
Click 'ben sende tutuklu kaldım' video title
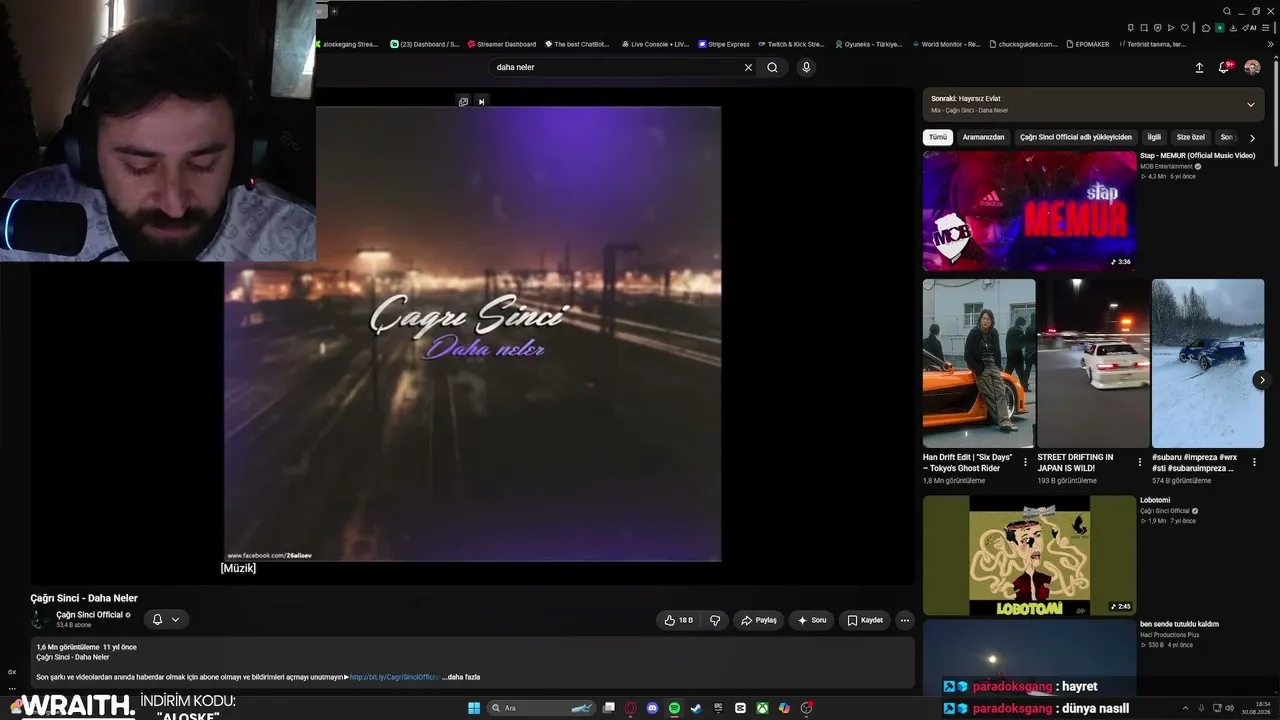point(1179,624)
